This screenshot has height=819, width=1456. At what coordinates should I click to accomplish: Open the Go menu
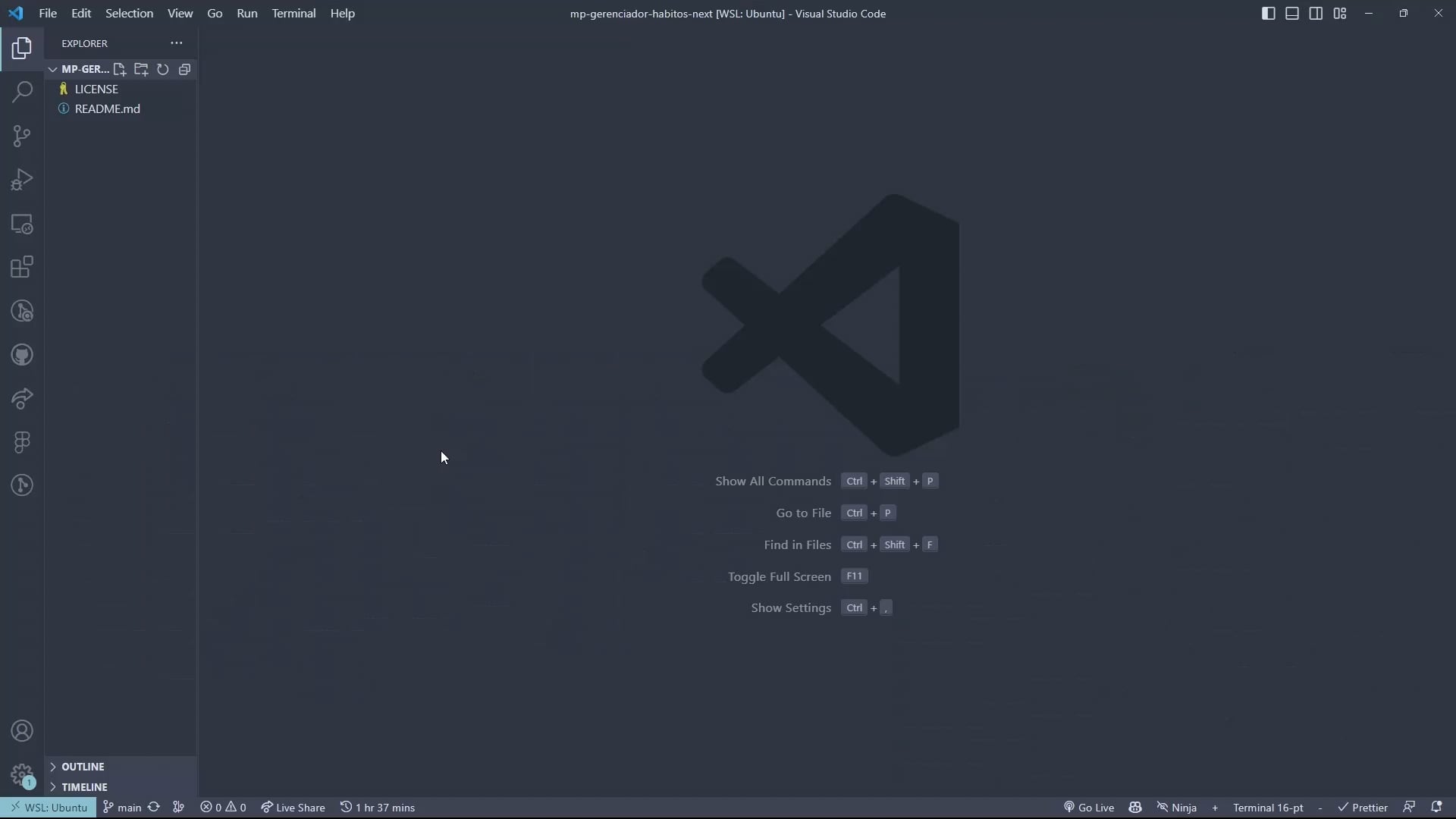(x=215, y=14)
